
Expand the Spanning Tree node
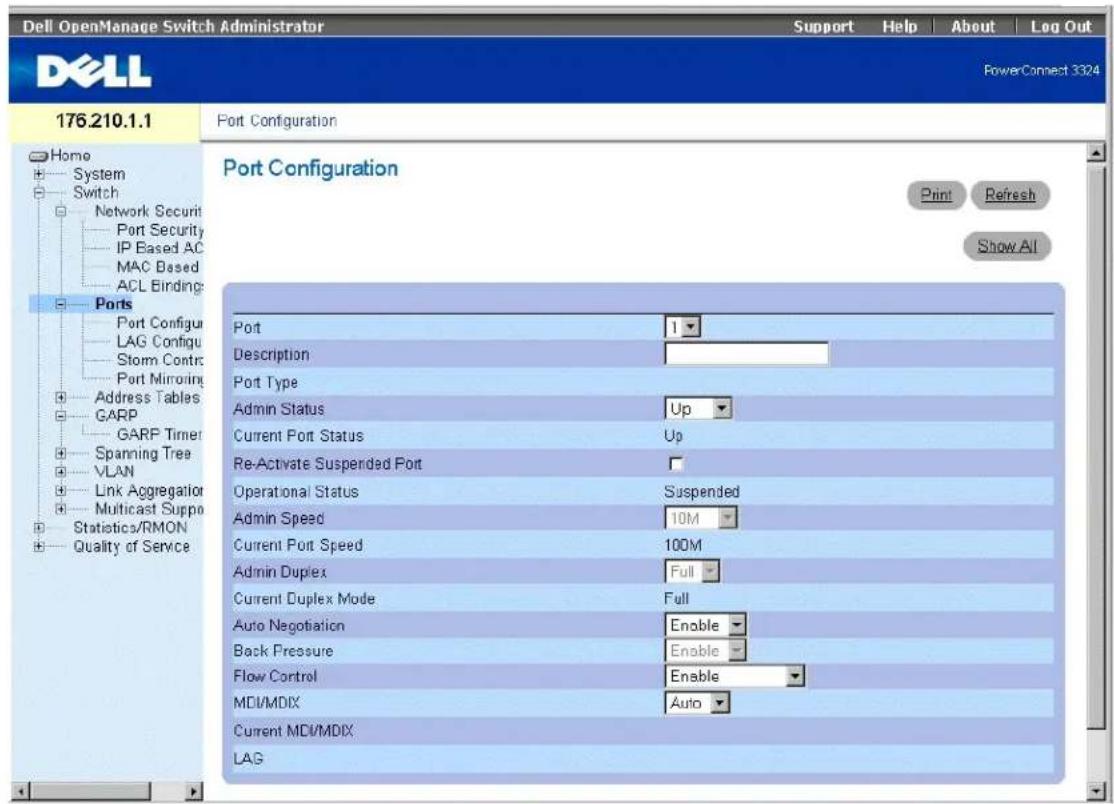[61, 453]
